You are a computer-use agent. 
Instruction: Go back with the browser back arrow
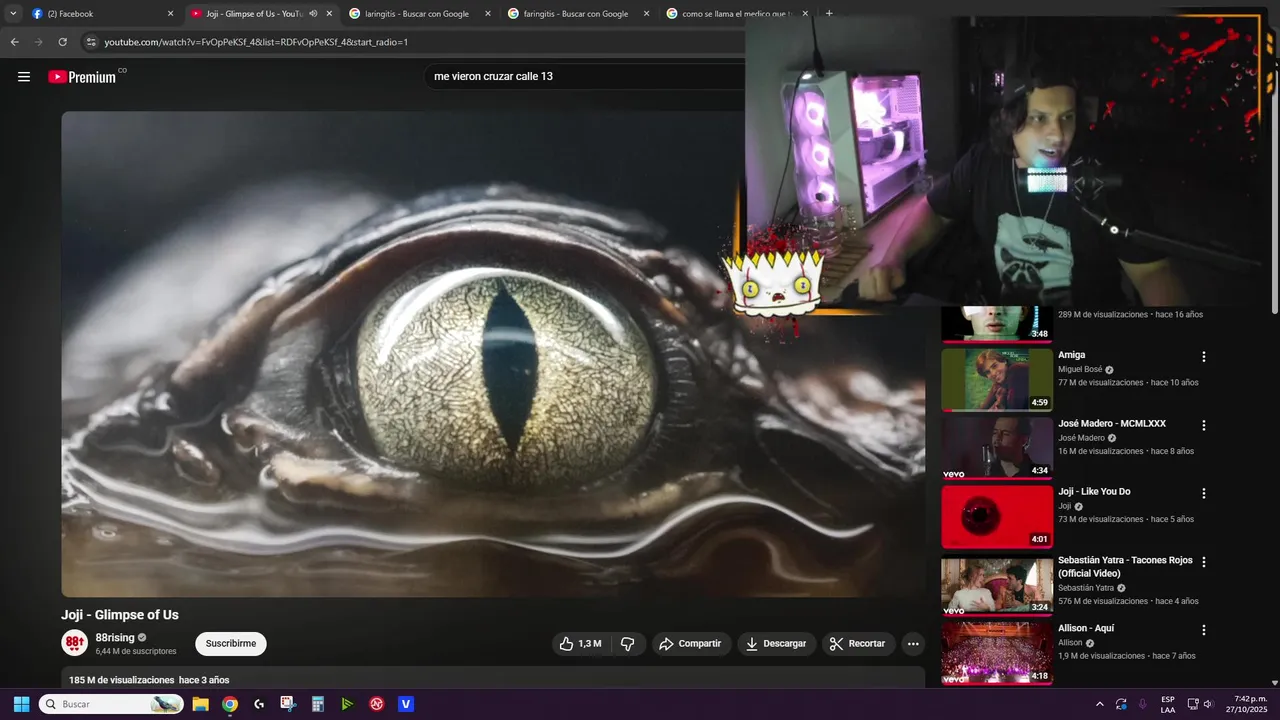pos(15,42)
